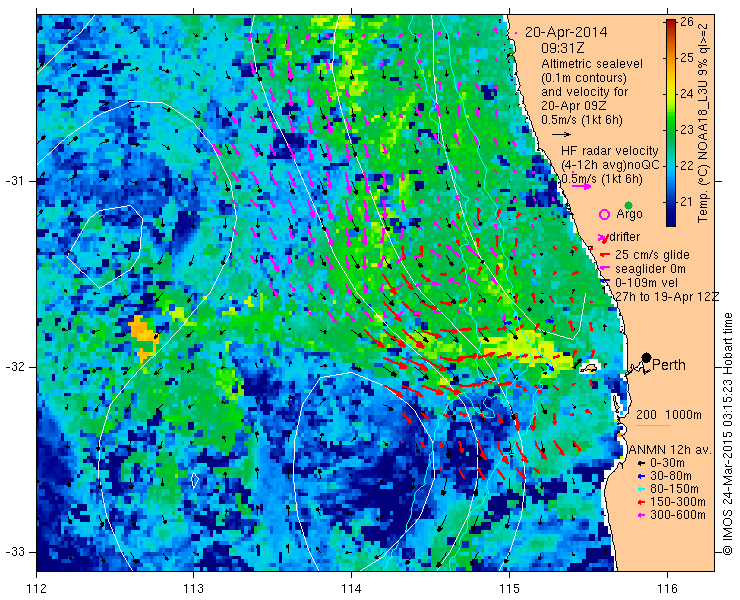740x600 pixels.
Task: Click the longitude axis label 112
Action: coord(36,589)
